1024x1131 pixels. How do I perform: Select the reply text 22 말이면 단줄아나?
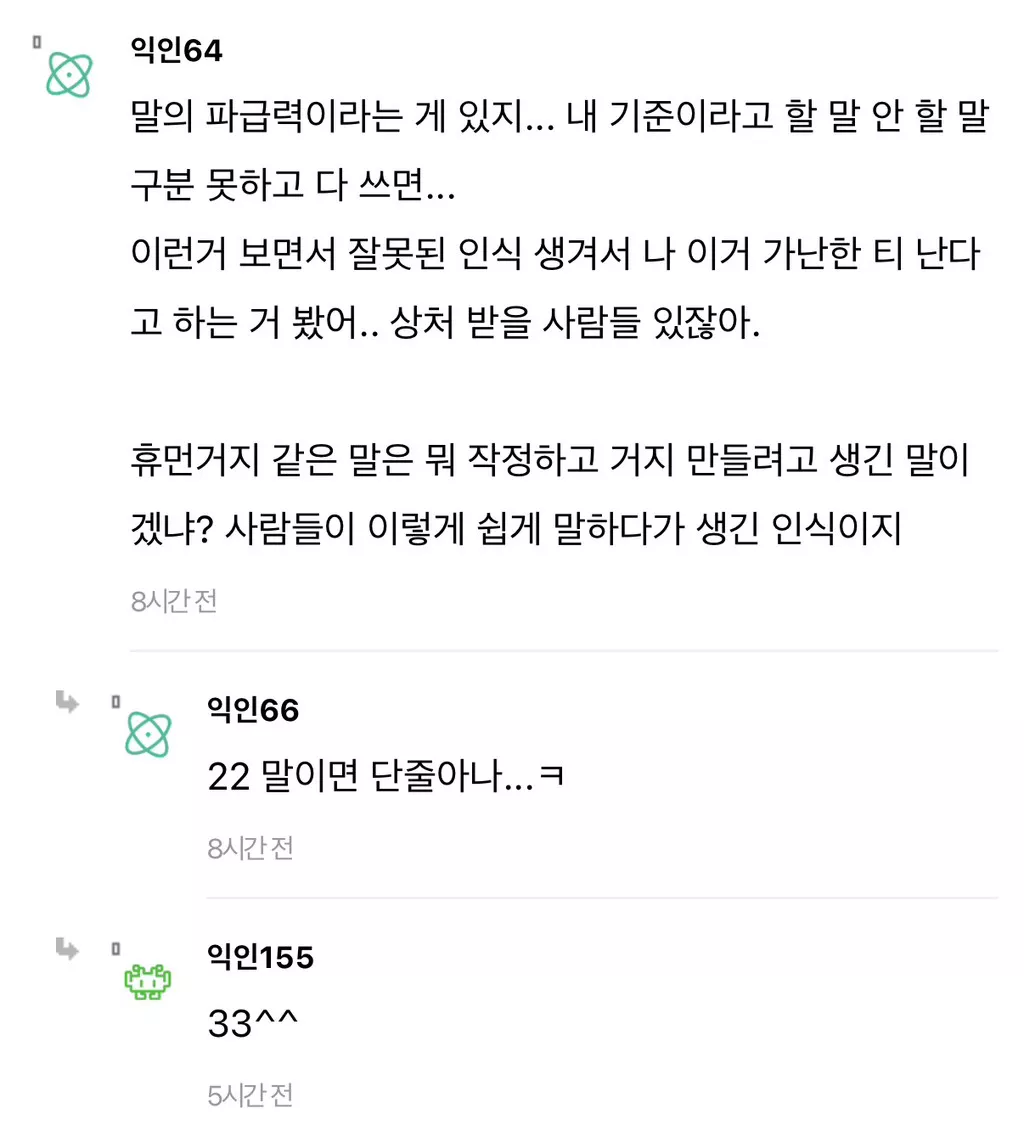(x=385, y=777)
